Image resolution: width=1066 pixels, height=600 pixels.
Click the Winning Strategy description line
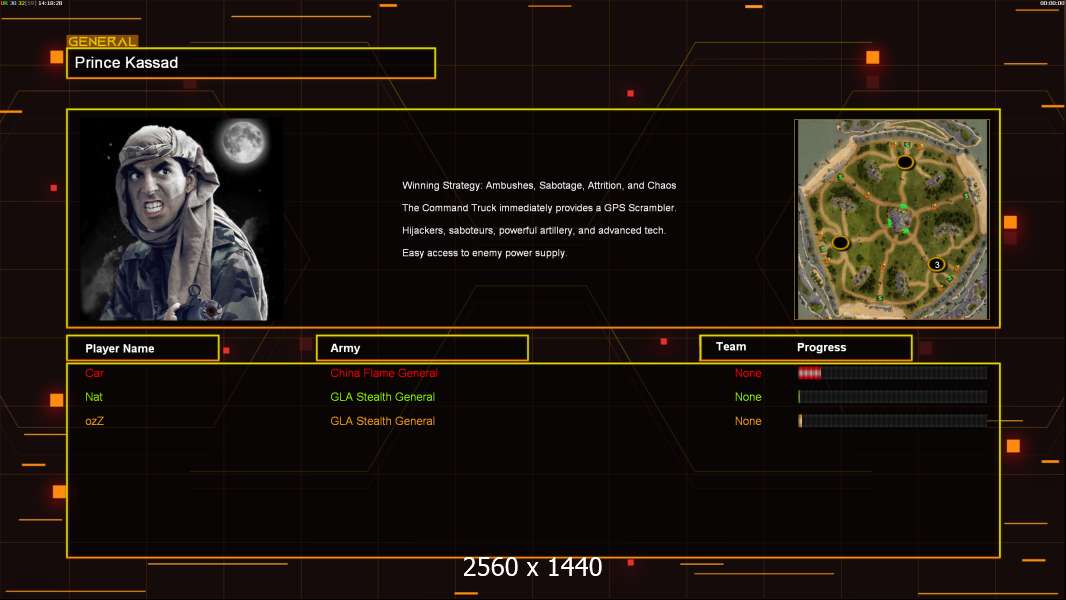[539, 186]
